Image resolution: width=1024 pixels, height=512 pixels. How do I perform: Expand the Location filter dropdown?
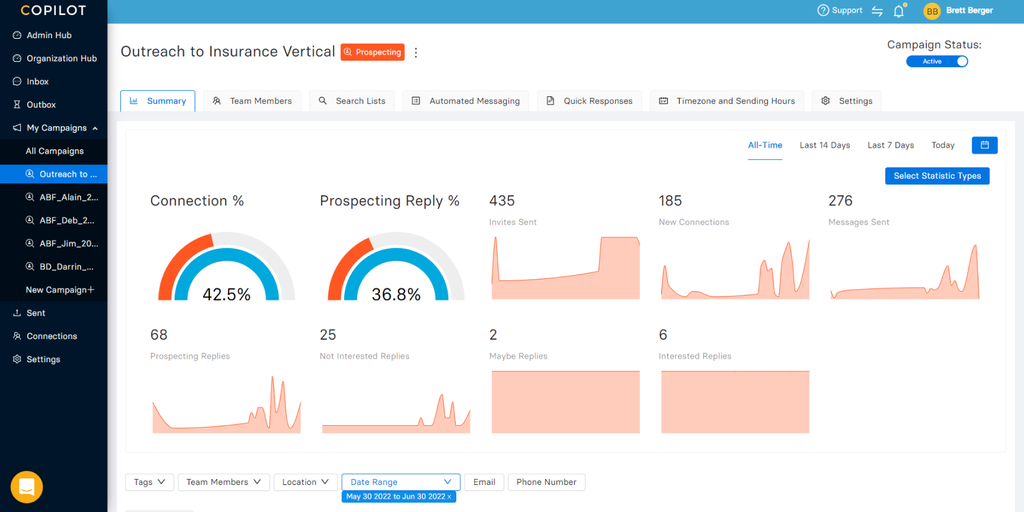tap(306, 482)
